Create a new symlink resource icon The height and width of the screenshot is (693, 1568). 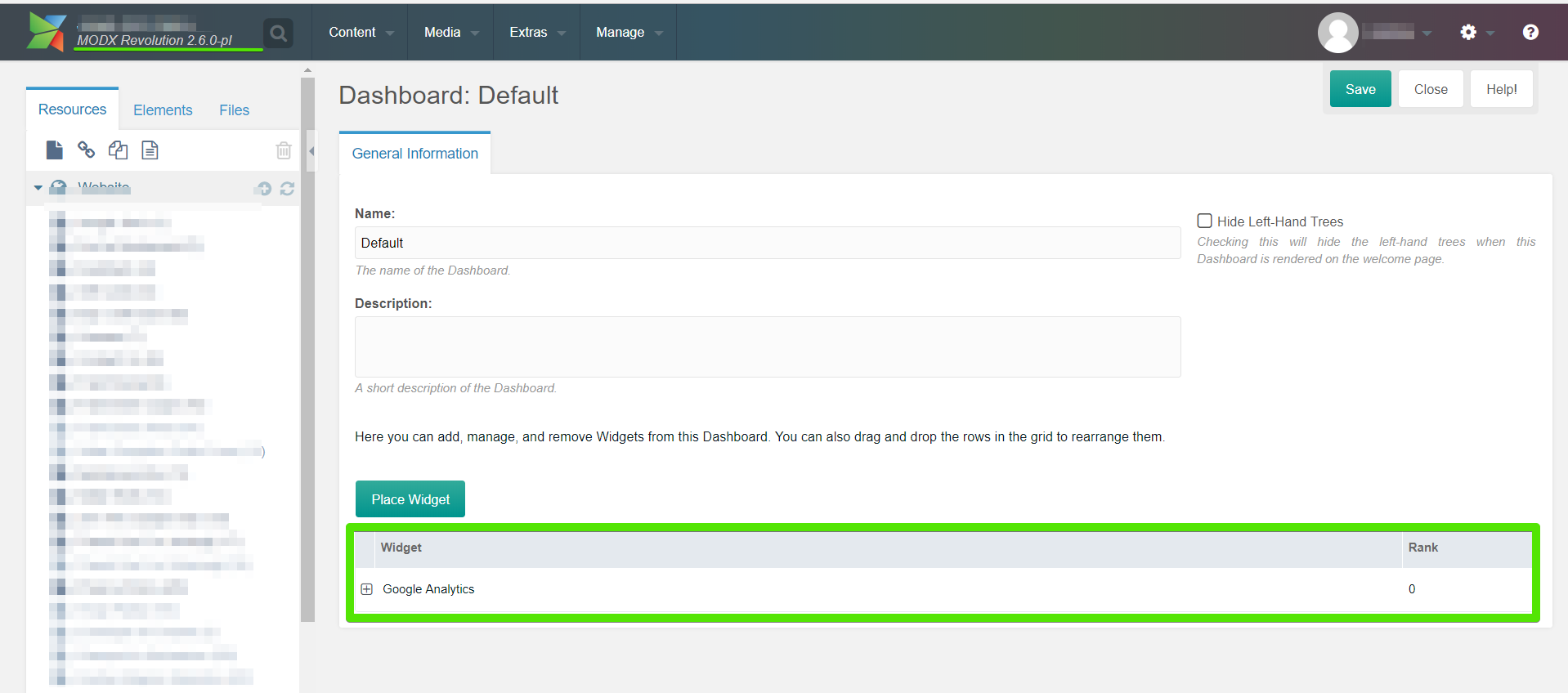118,150
